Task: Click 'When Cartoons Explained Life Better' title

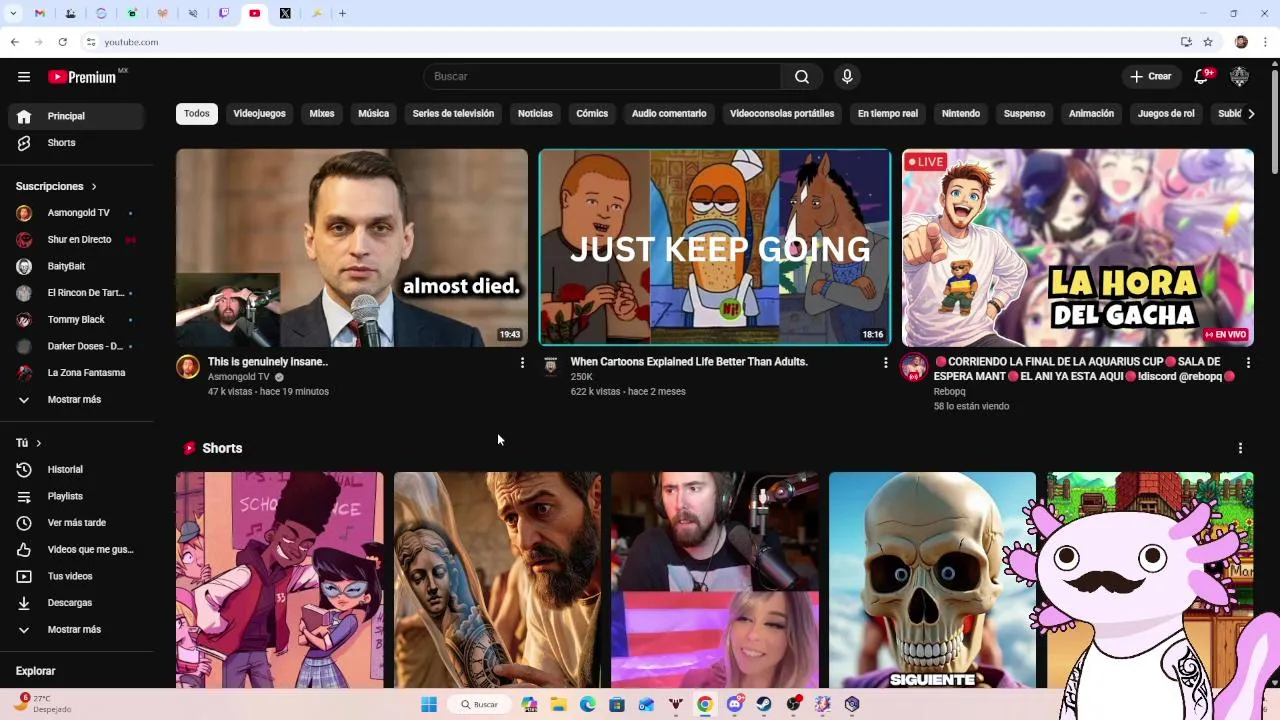Action: [x=689, y=362]
